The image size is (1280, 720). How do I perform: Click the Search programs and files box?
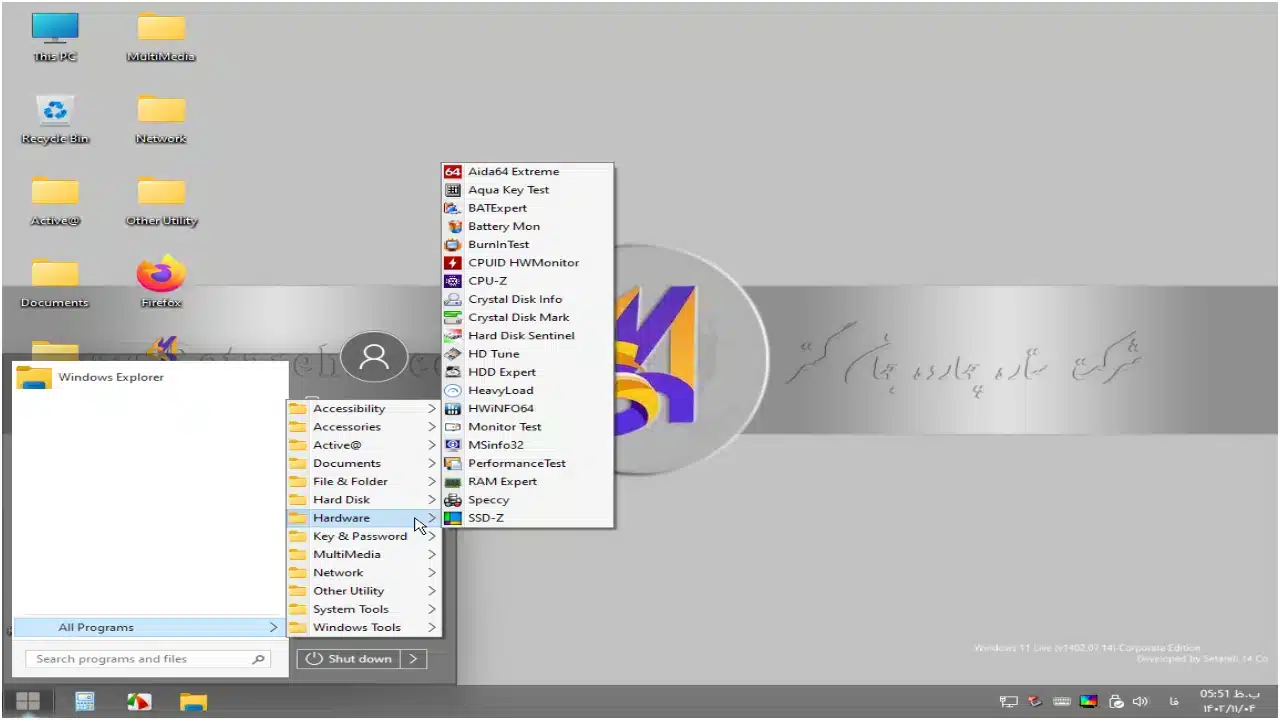tap(140, 659)
